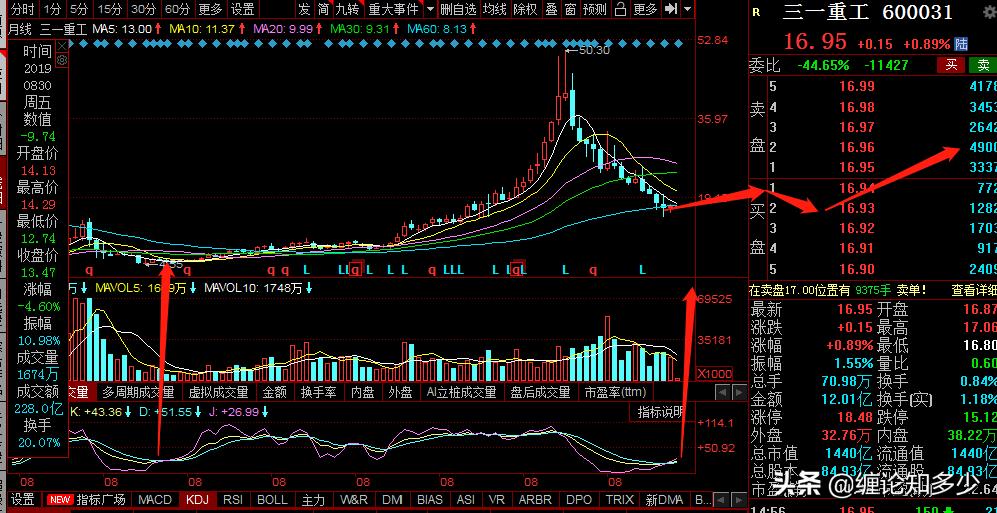997x513 pixels.
Task: Open AI立桩成交量 tab
Action: [x=462, y=392]
